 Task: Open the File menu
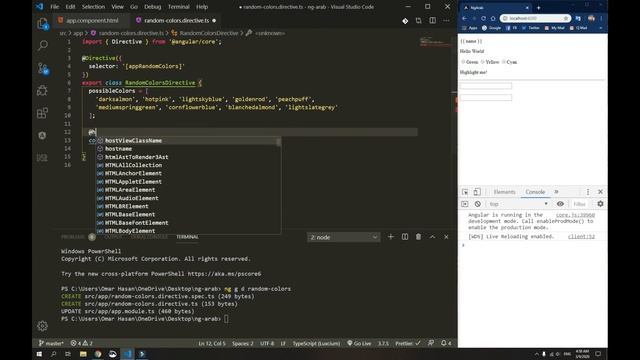[54, 7]
